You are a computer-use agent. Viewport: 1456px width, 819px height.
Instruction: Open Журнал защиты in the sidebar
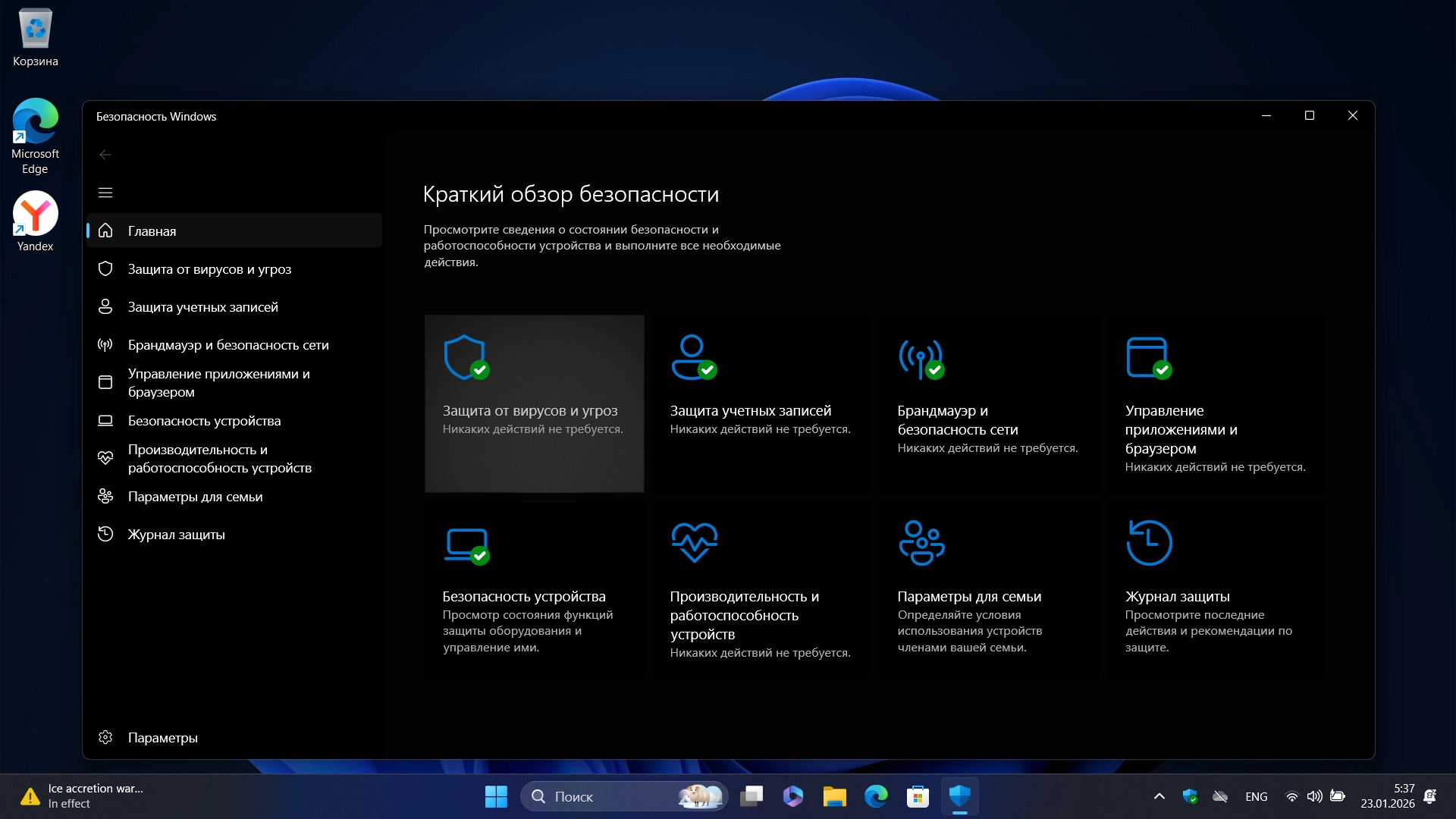(x=176, y=535)
